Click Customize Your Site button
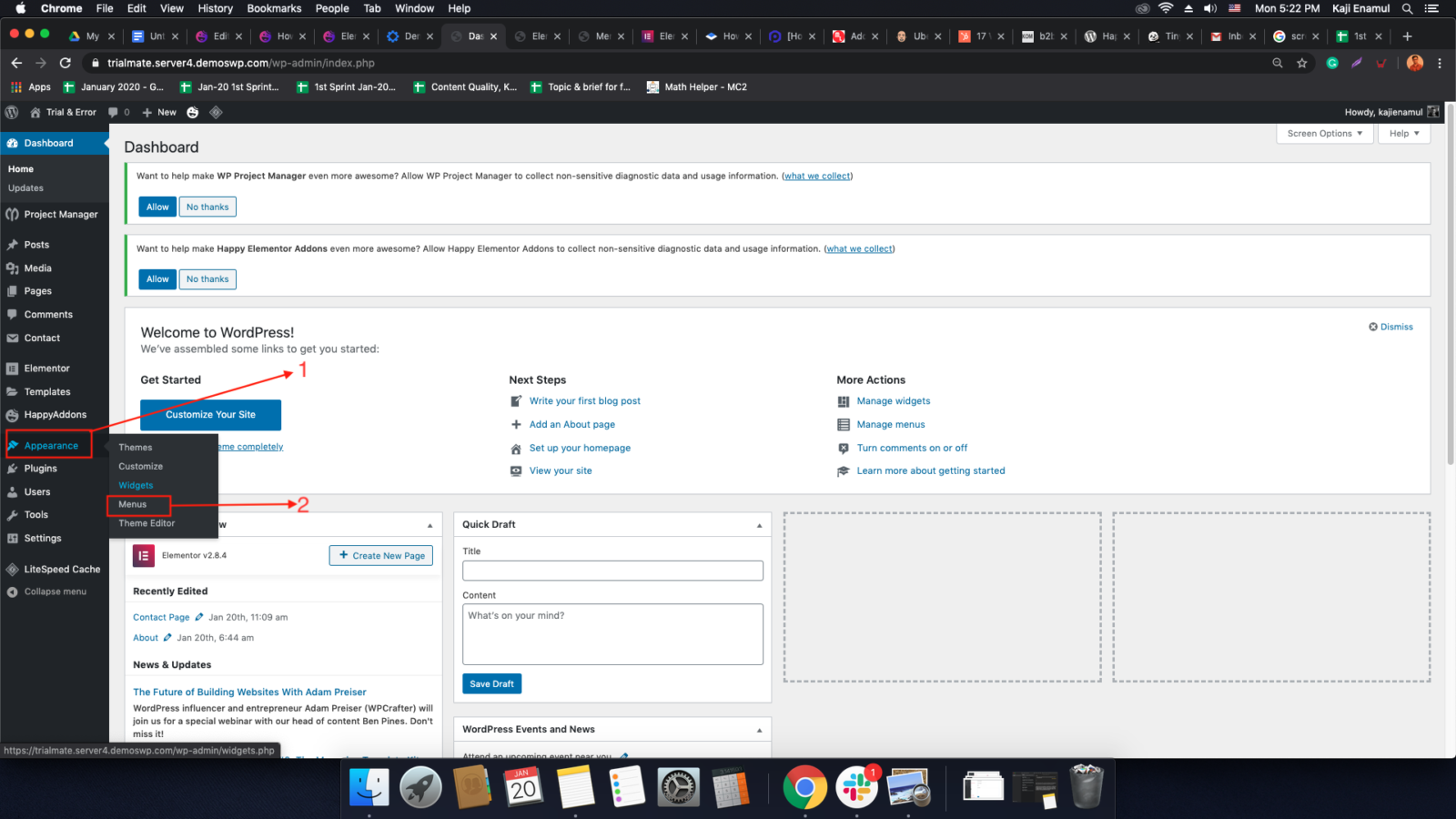Image resolution: width=1456 pixels, height=819 pixels. click(x=210, y=415)
